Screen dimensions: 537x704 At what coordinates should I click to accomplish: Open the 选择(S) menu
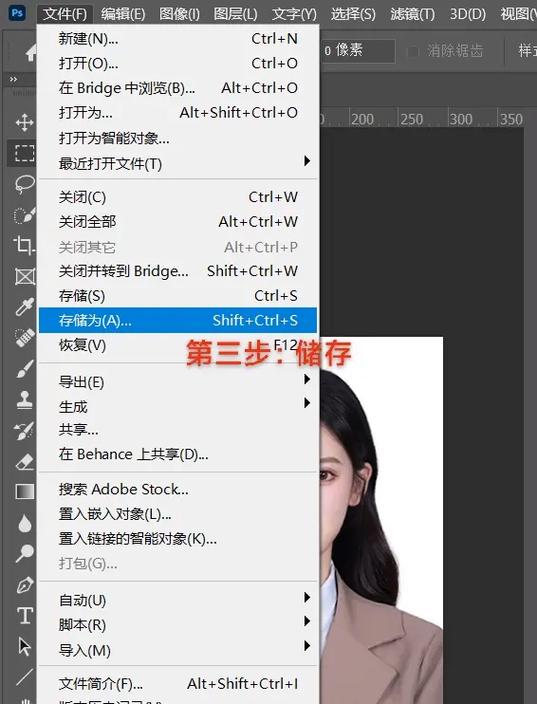353,14
